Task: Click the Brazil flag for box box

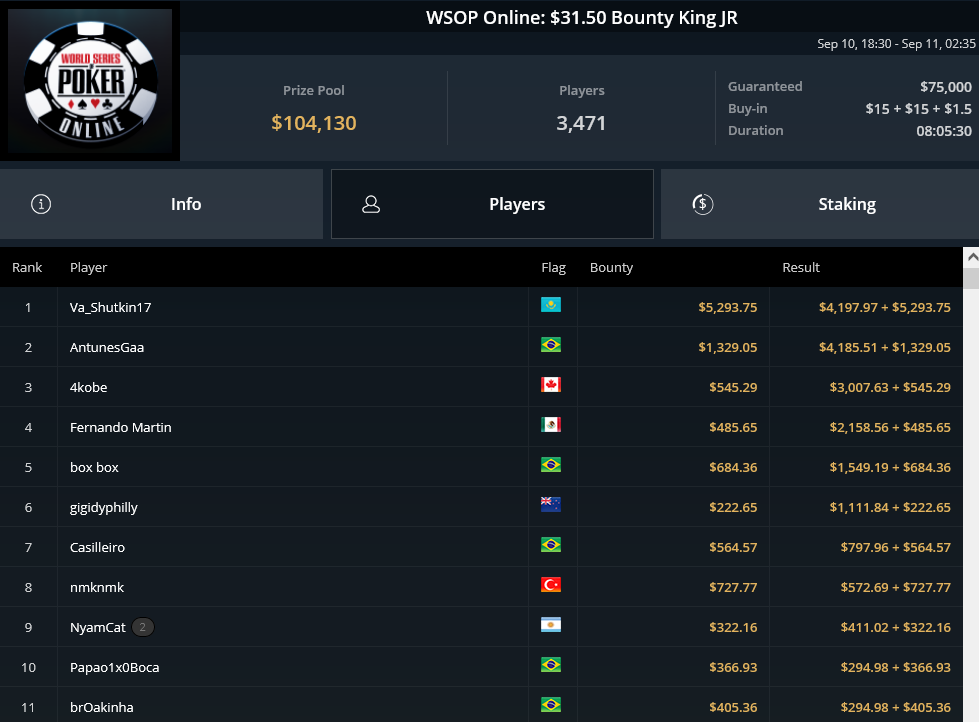Action: [551, 465]
